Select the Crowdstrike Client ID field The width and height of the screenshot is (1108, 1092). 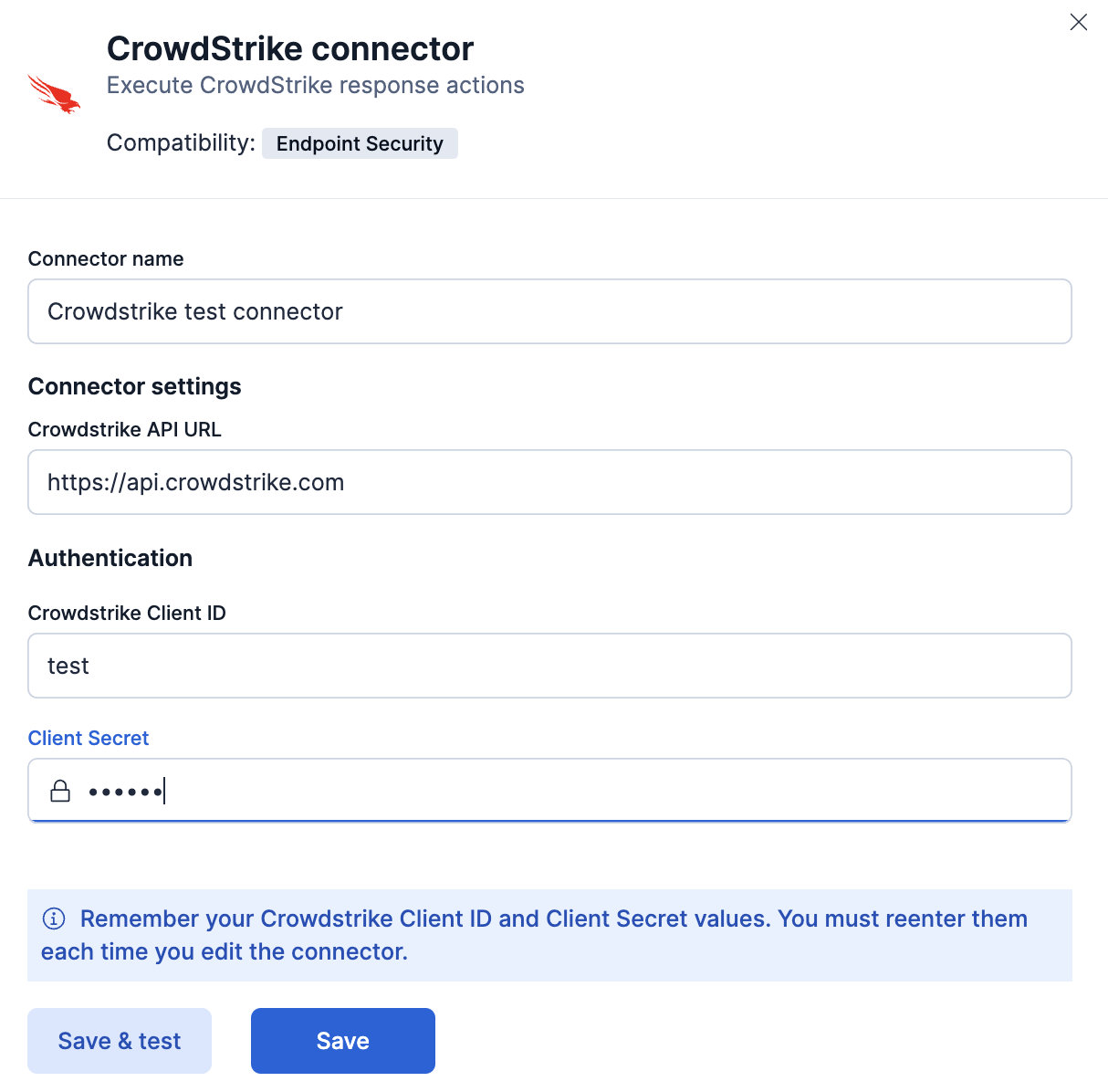coord(549,666)
